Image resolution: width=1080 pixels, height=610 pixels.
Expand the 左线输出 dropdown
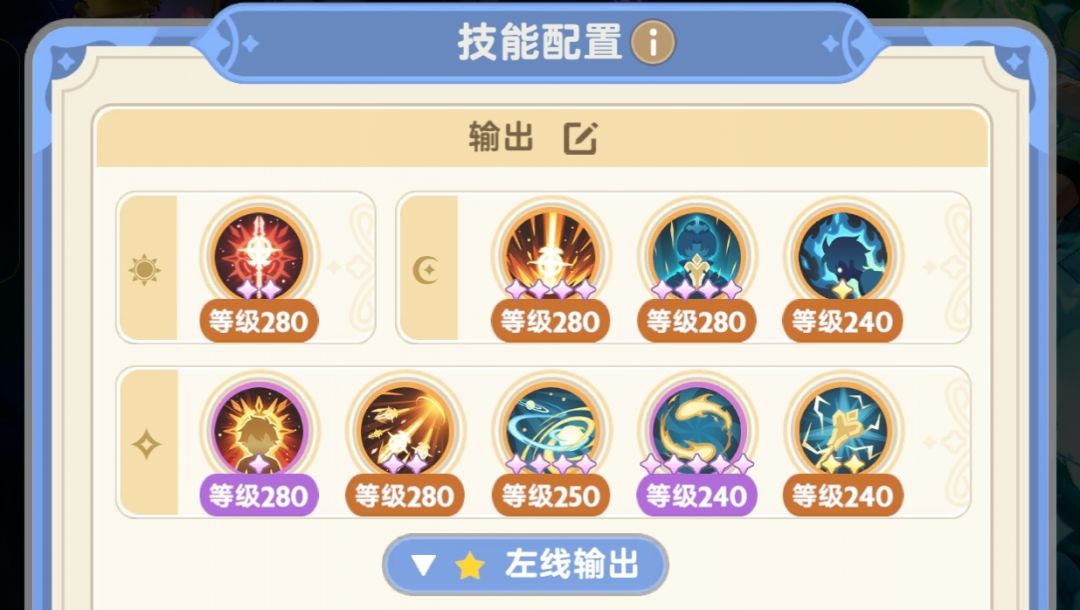pyautogui.click(x=525, y=565)
